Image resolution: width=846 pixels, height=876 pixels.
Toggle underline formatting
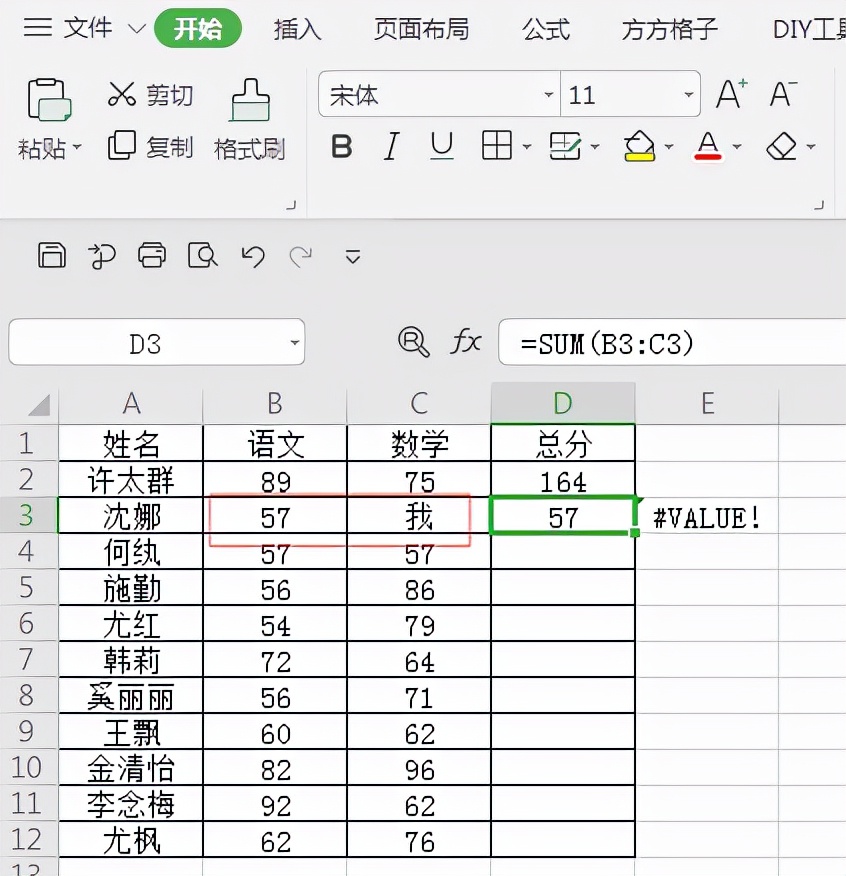click(441, 146)
